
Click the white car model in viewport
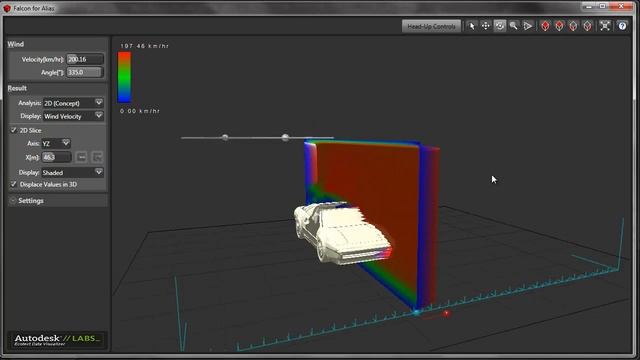[x=342, y=233]
